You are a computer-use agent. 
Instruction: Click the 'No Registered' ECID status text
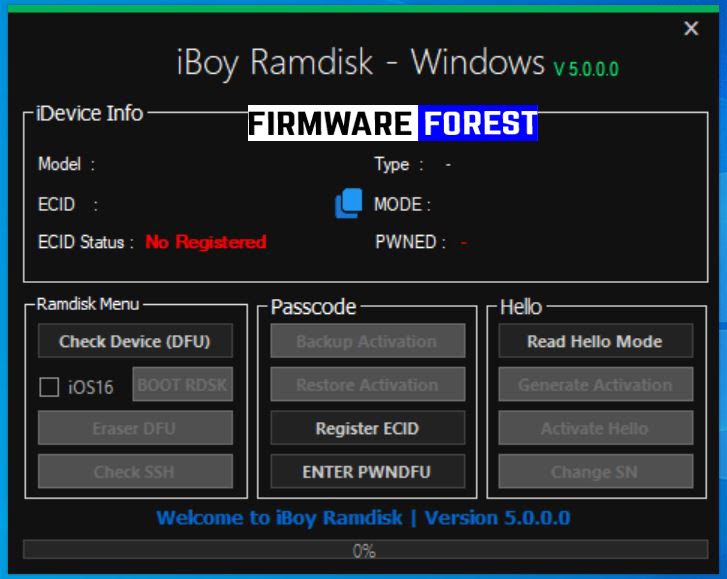[x=206, y=242]
